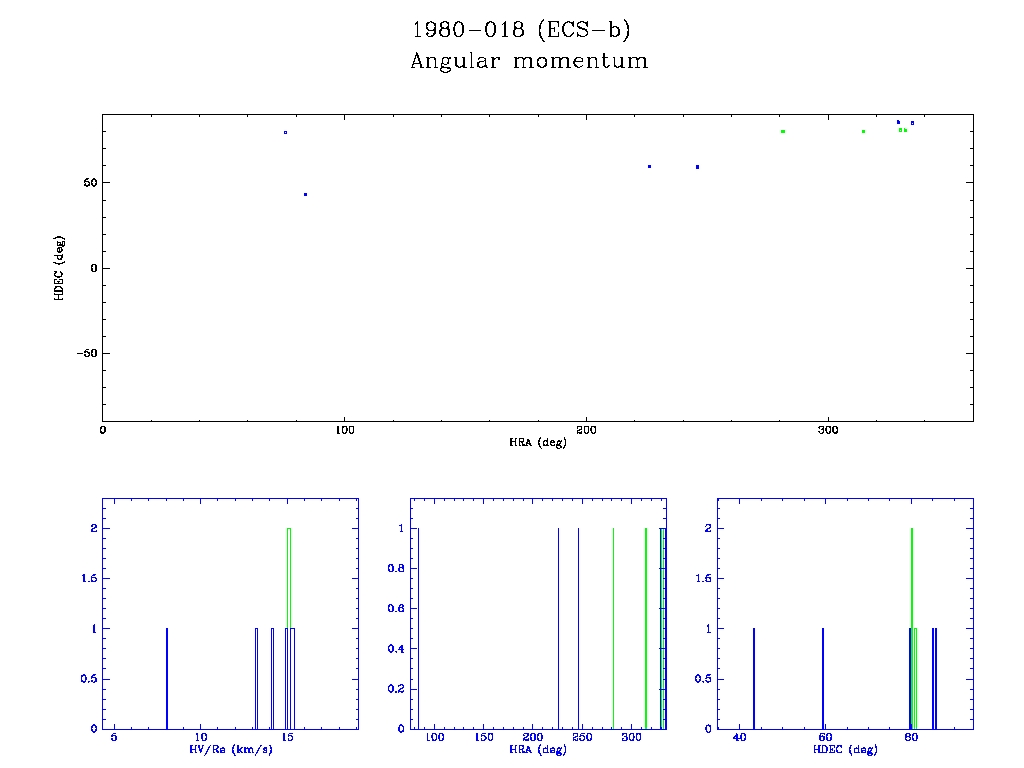This screenshot has height=768, width=1024.
Task: Click the "HDEC (deg)" label under the right histogram
Action: pyautogui.click(x=846, y=749)
